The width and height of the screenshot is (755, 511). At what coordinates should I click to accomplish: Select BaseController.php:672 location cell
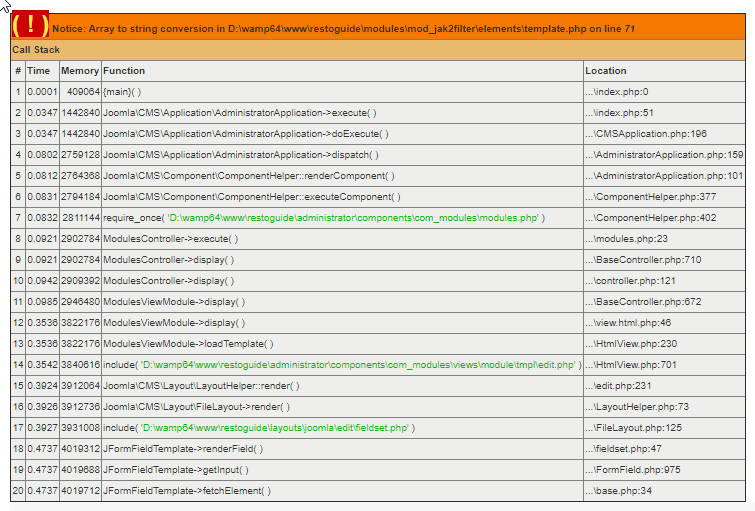pyautogui.click(x=664, y=302)
